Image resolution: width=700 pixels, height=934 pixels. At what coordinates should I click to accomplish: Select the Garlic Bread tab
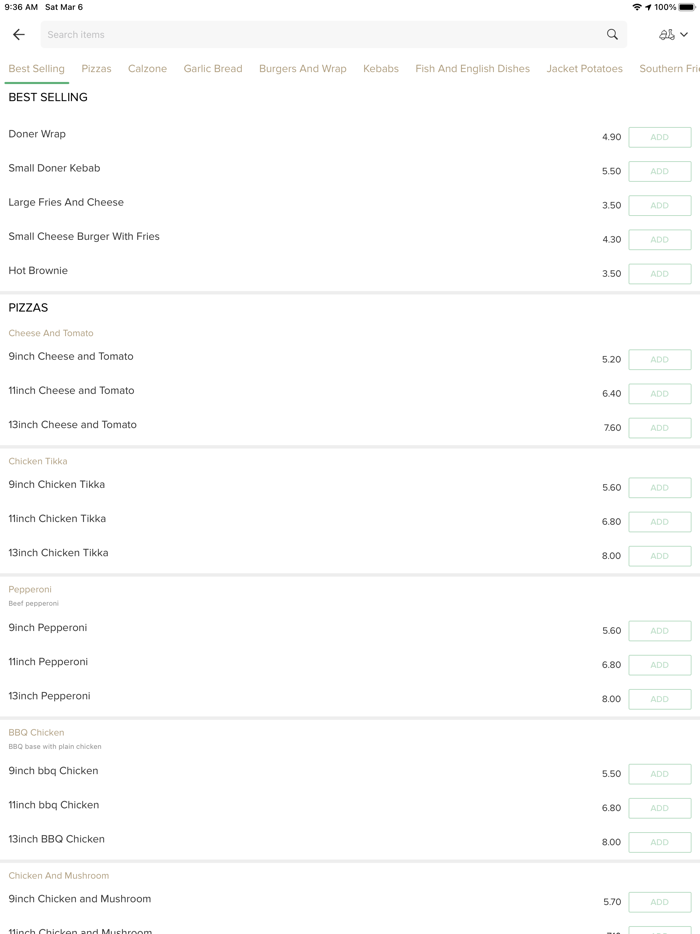point(213,69)
